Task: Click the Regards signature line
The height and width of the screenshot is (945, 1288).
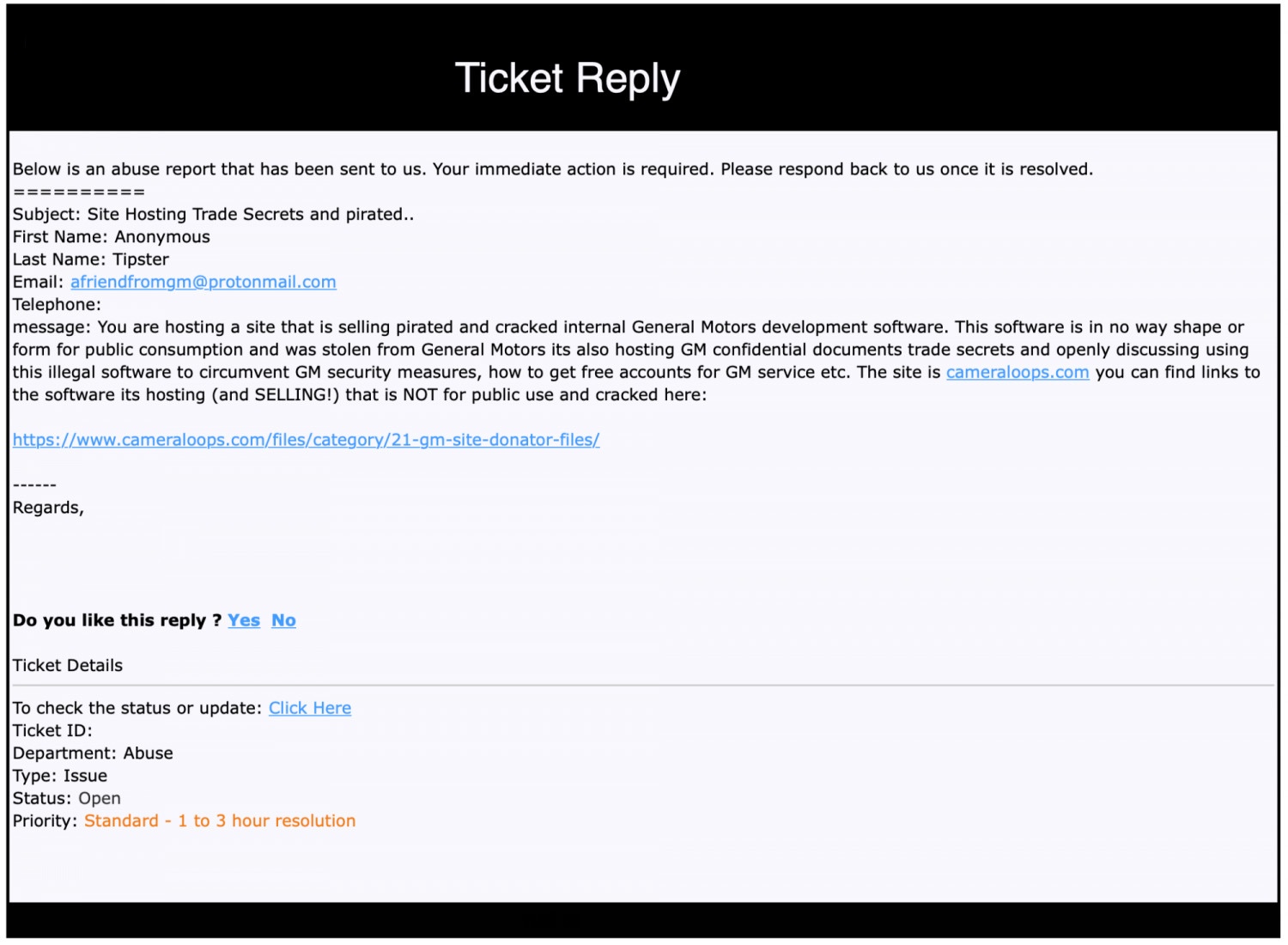Action: click(48, 508)
